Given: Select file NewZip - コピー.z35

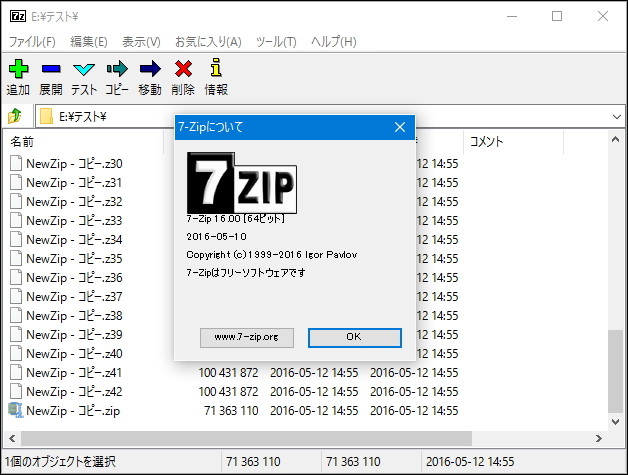Looking at the screenshot, I should (x=74, y=259).
